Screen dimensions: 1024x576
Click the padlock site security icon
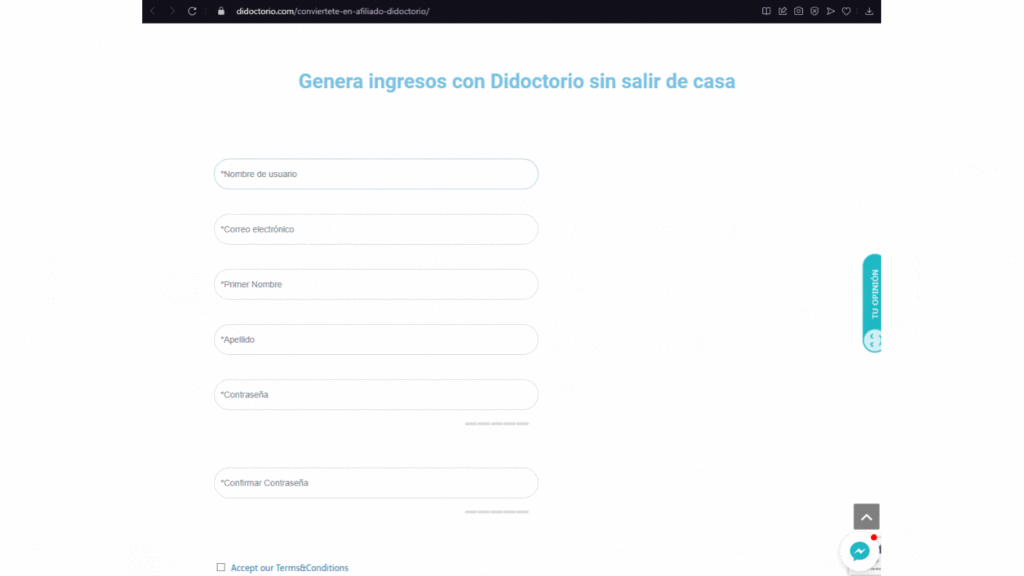pyautogui.click(x=221, y=11)
